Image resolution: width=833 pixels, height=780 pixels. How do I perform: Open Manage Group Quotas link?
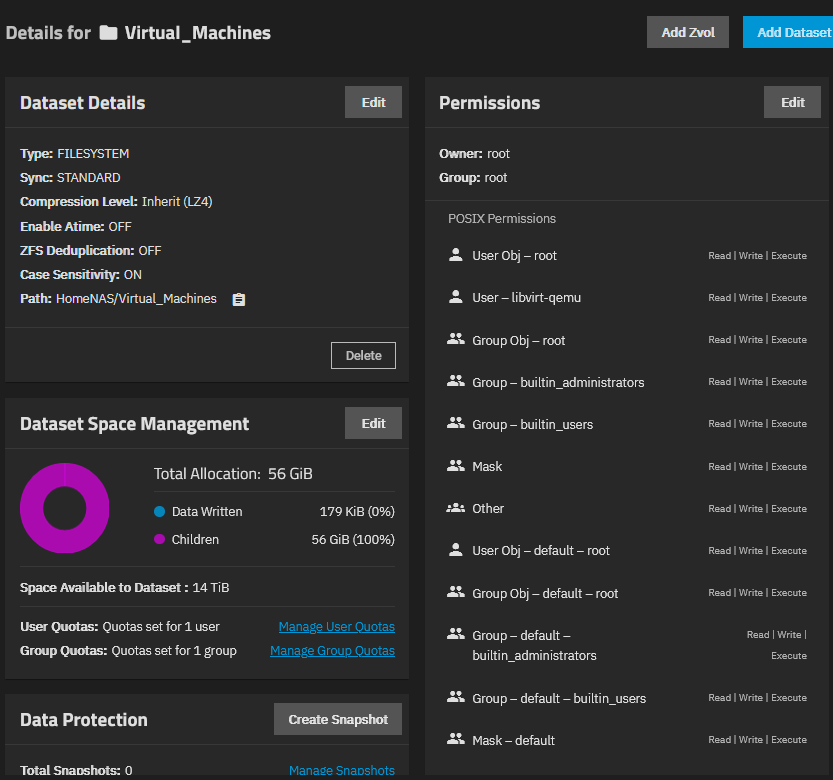point(333,651)
